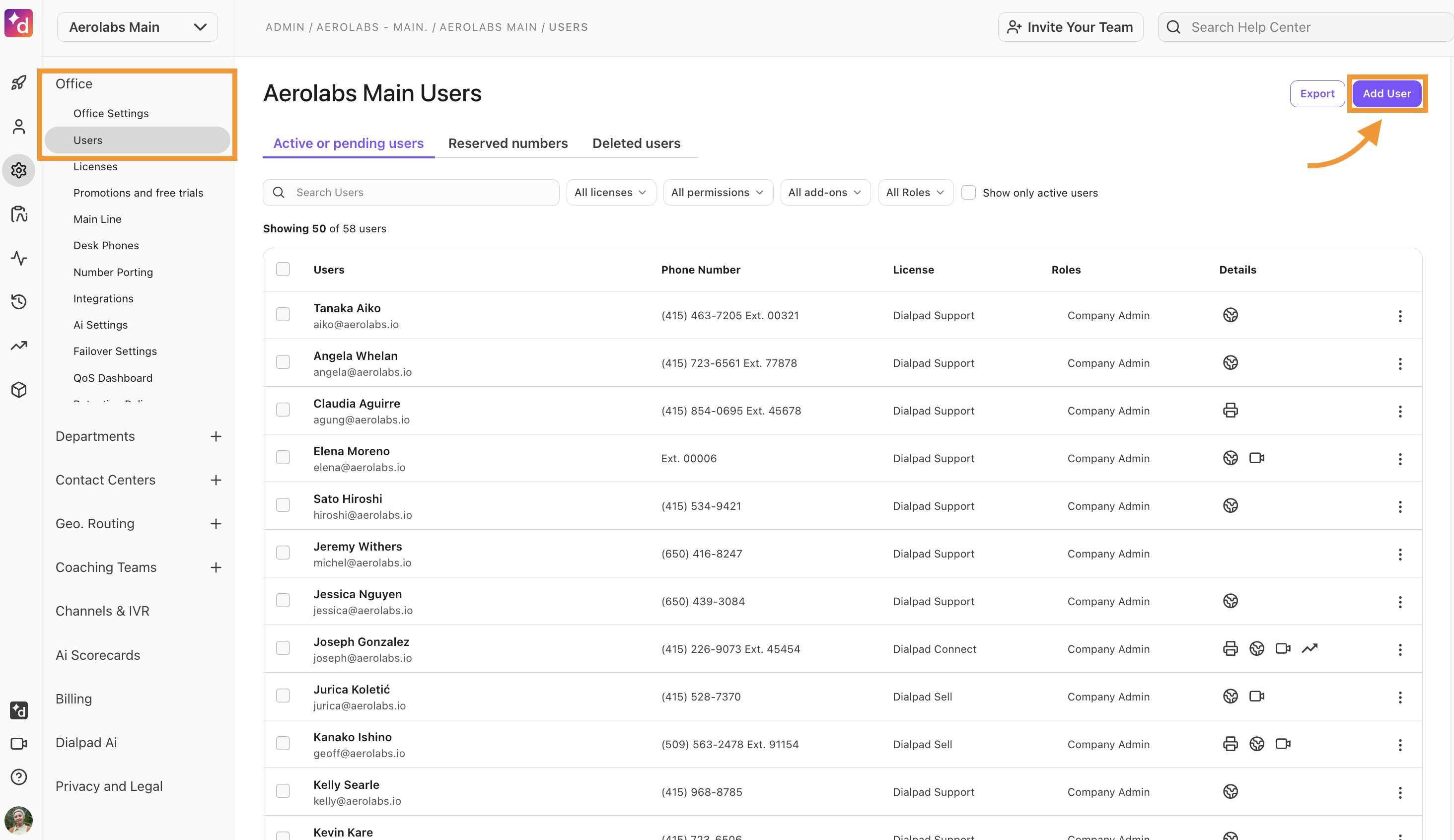The image size is (1454, 840).
Task: Open three-dot menu for Kelly Searle
Action: (x=1400, y=793)
